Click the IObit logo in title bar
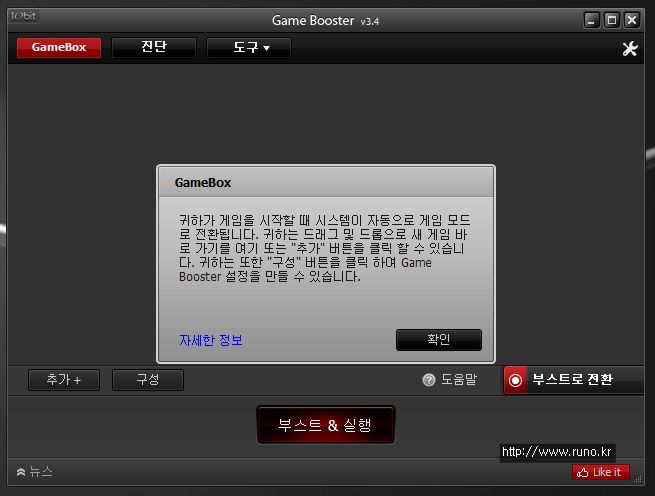655x496 pixels. (23, 16)
